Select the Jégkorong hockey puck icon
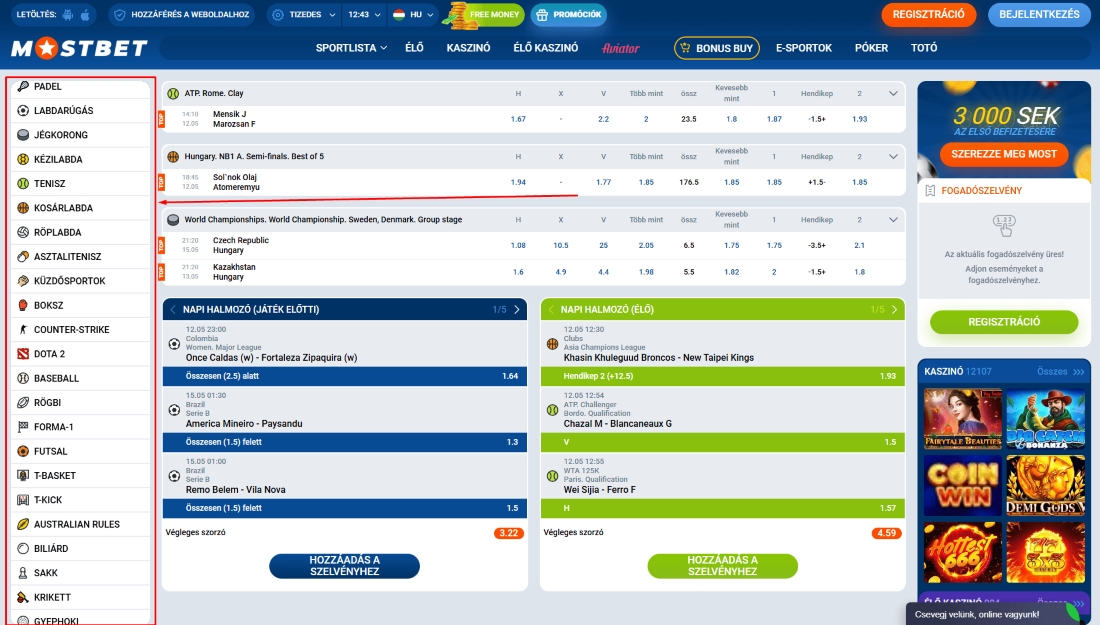 (23, 135)
